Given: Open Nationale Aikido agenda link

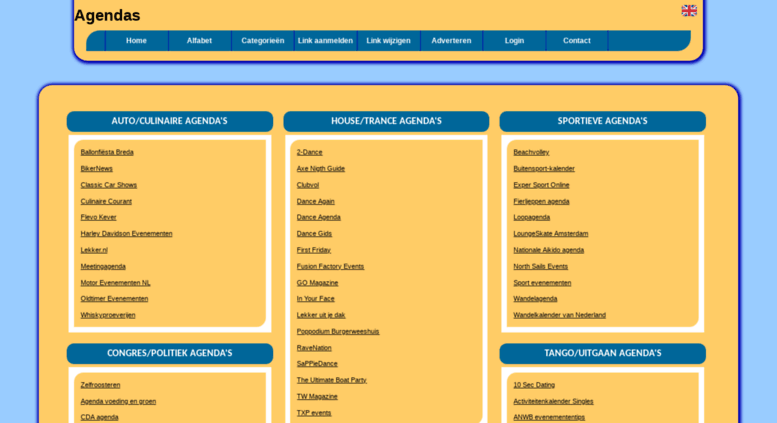Looking at the screenshot, I should [549, 250].
